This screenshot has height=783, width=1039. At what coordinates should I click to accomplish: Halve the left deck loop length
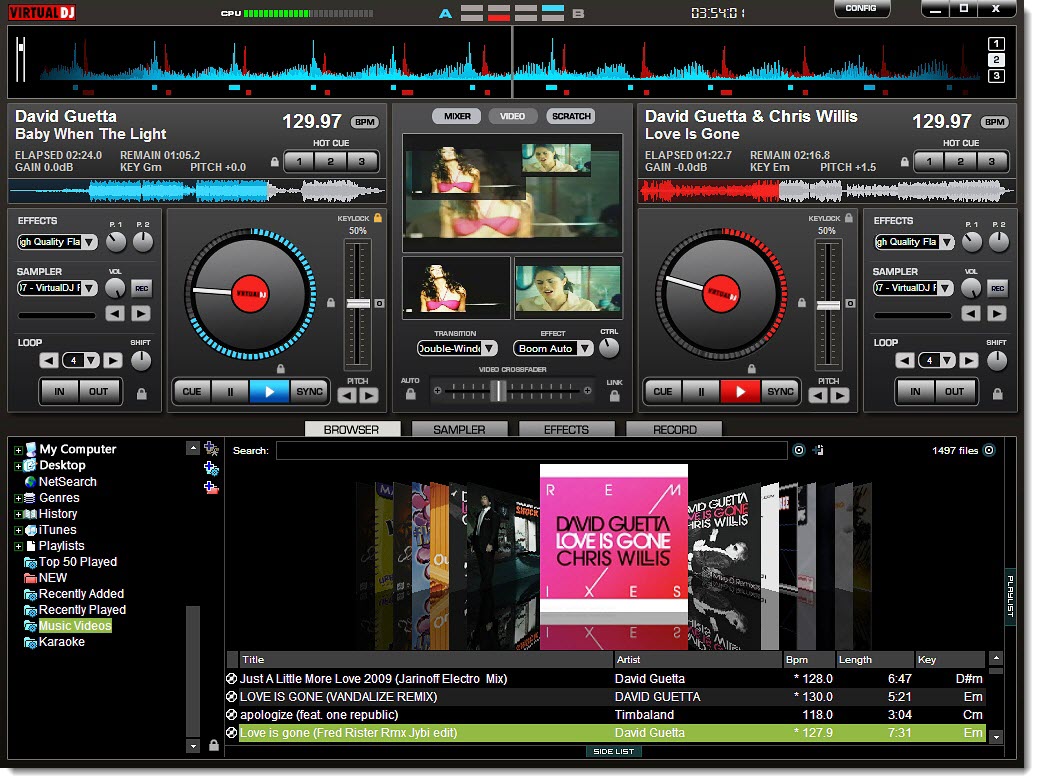pyautogui.click(x=48, y=361)
